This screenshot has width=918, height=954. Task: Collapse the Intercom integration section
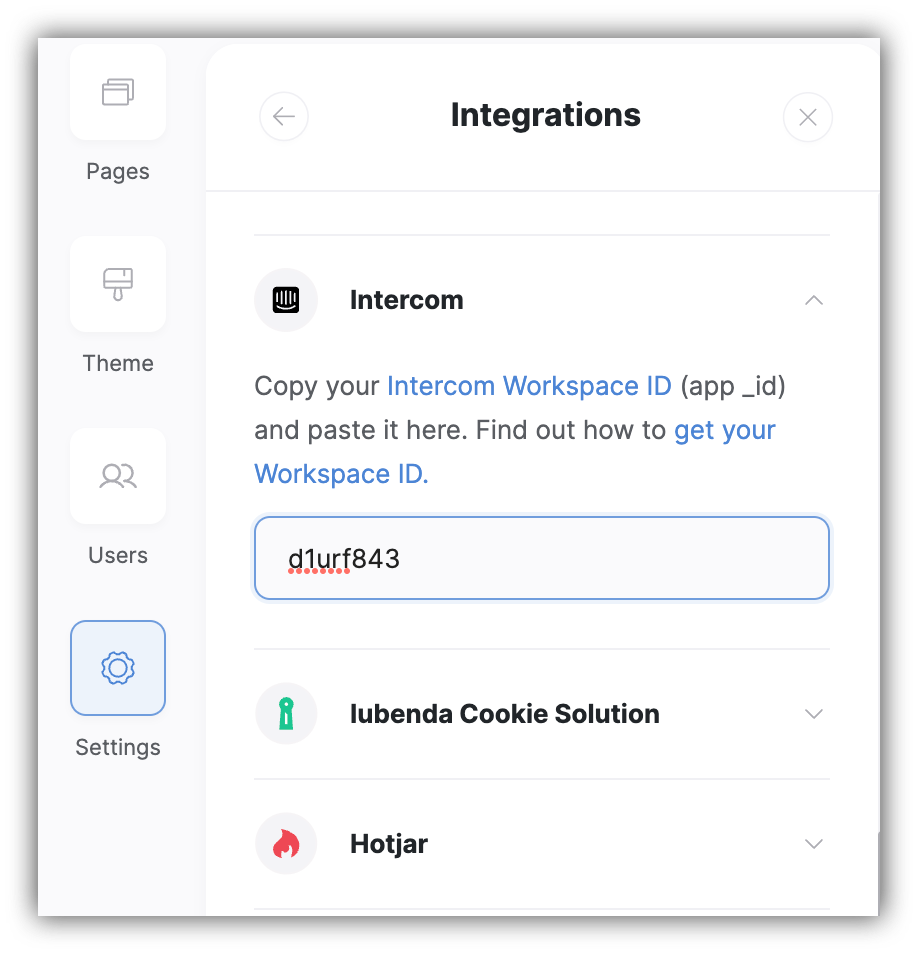click(813, 299)
